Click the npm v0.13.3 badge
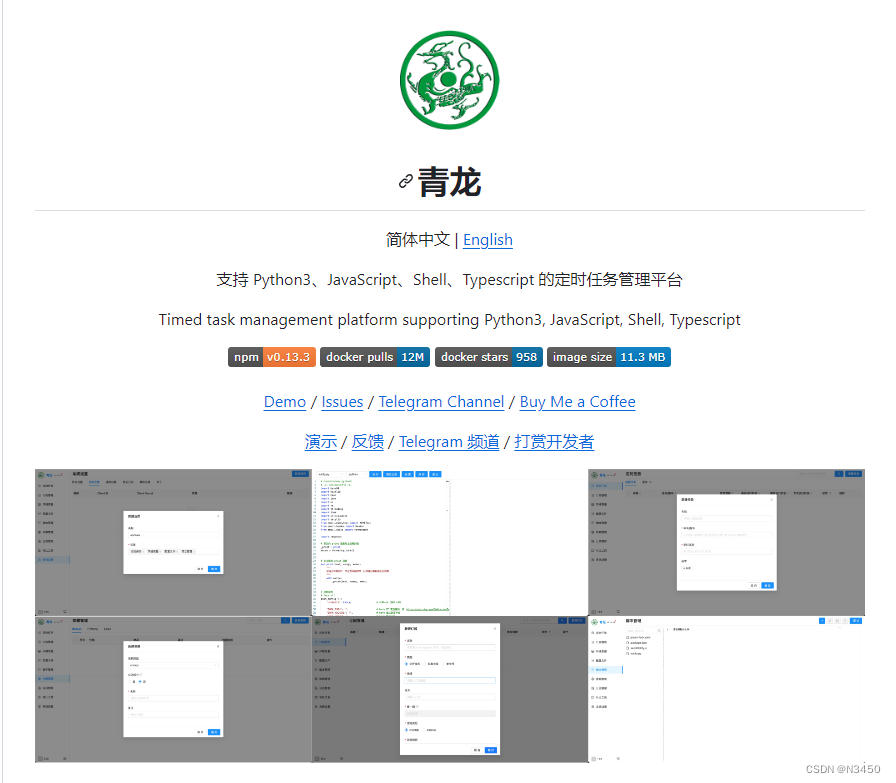The width and height of the screenshot is (896, 783). (272, 357)
